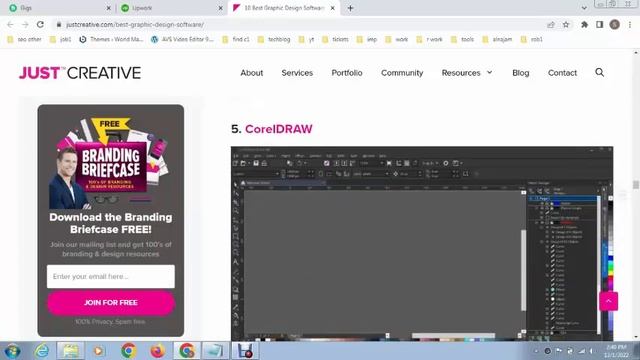This screenshot has height=360, width=640.
Task: Open the 'r work' bookmark folder
Action: point(429,39)
